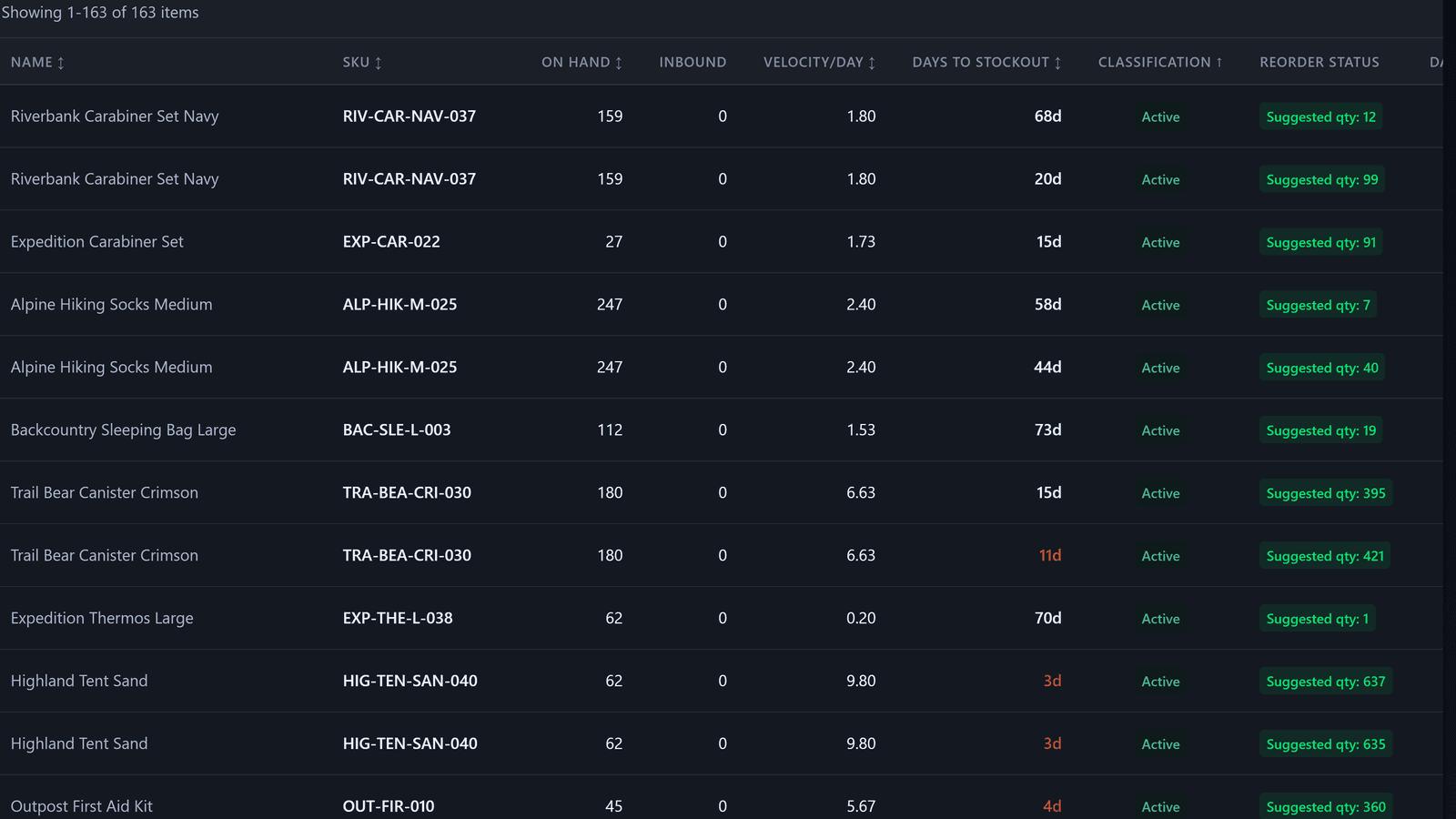The width and height of the screenshot is (1456, 819).
Task: Click velocity value 1.73
Action: coord(861,242)
